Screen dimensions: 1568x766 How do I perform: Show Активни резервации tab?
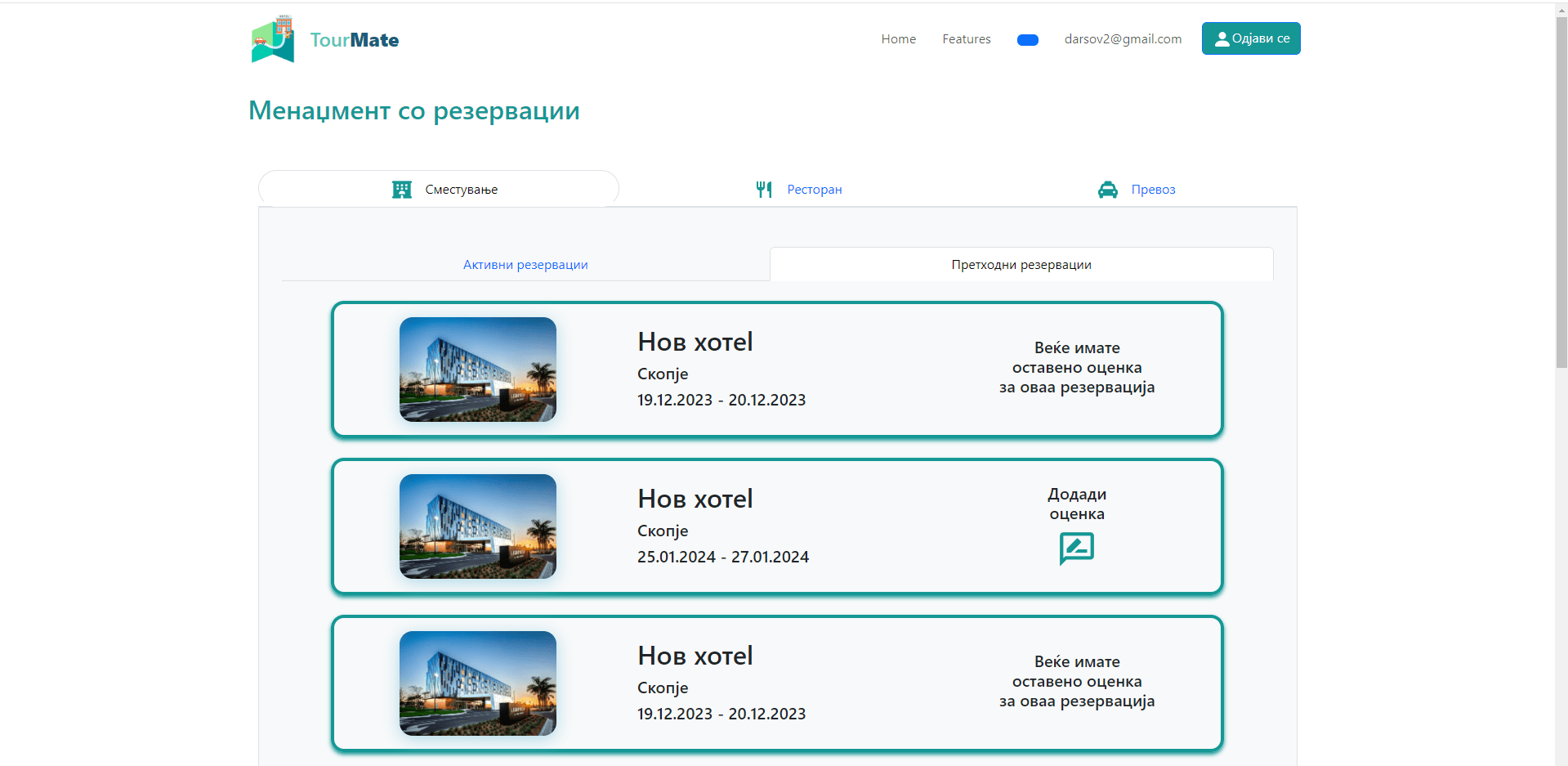pyautogui.click(x=525, y=265)
